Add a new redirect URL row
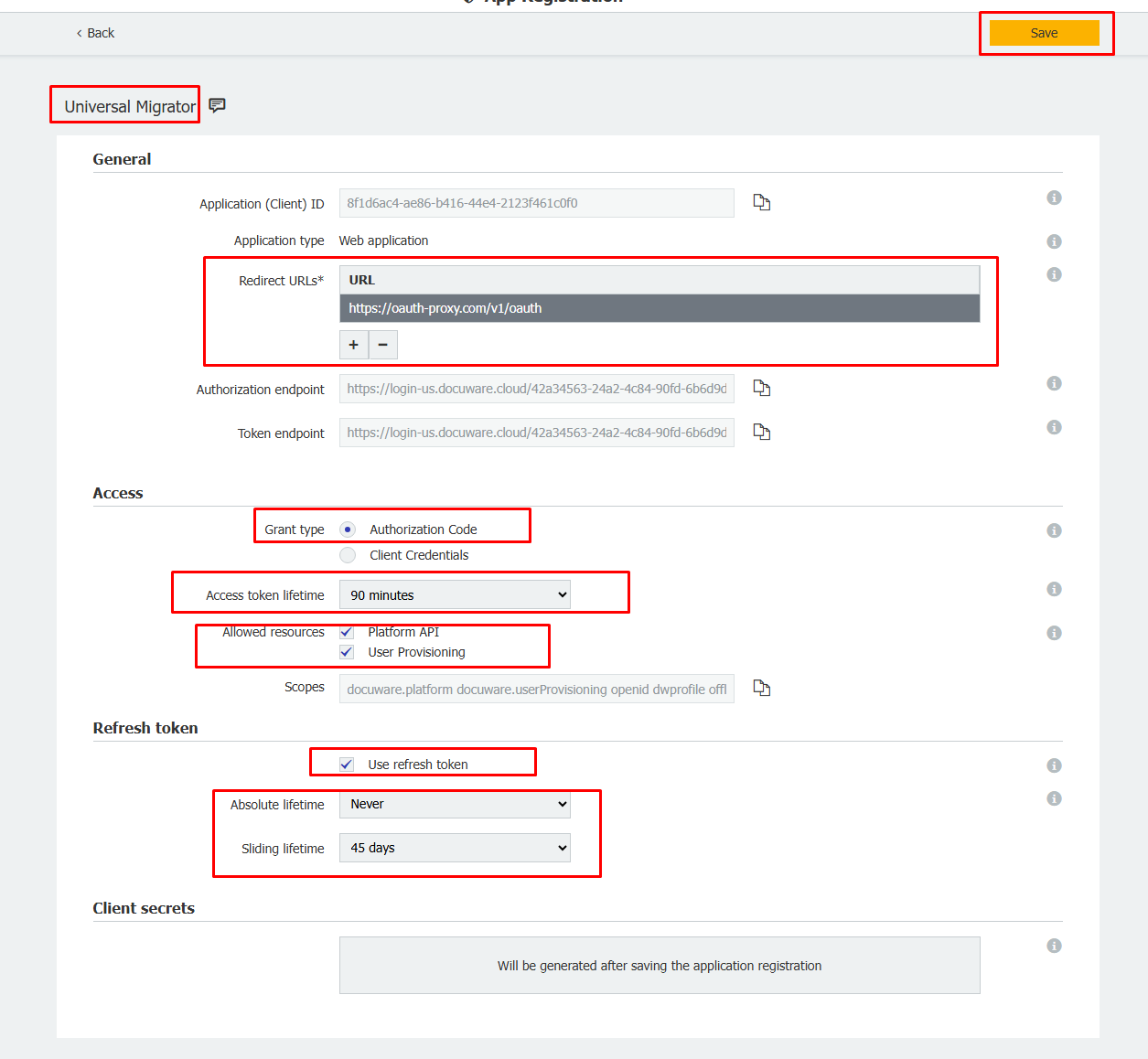 (x=354, y=345)
